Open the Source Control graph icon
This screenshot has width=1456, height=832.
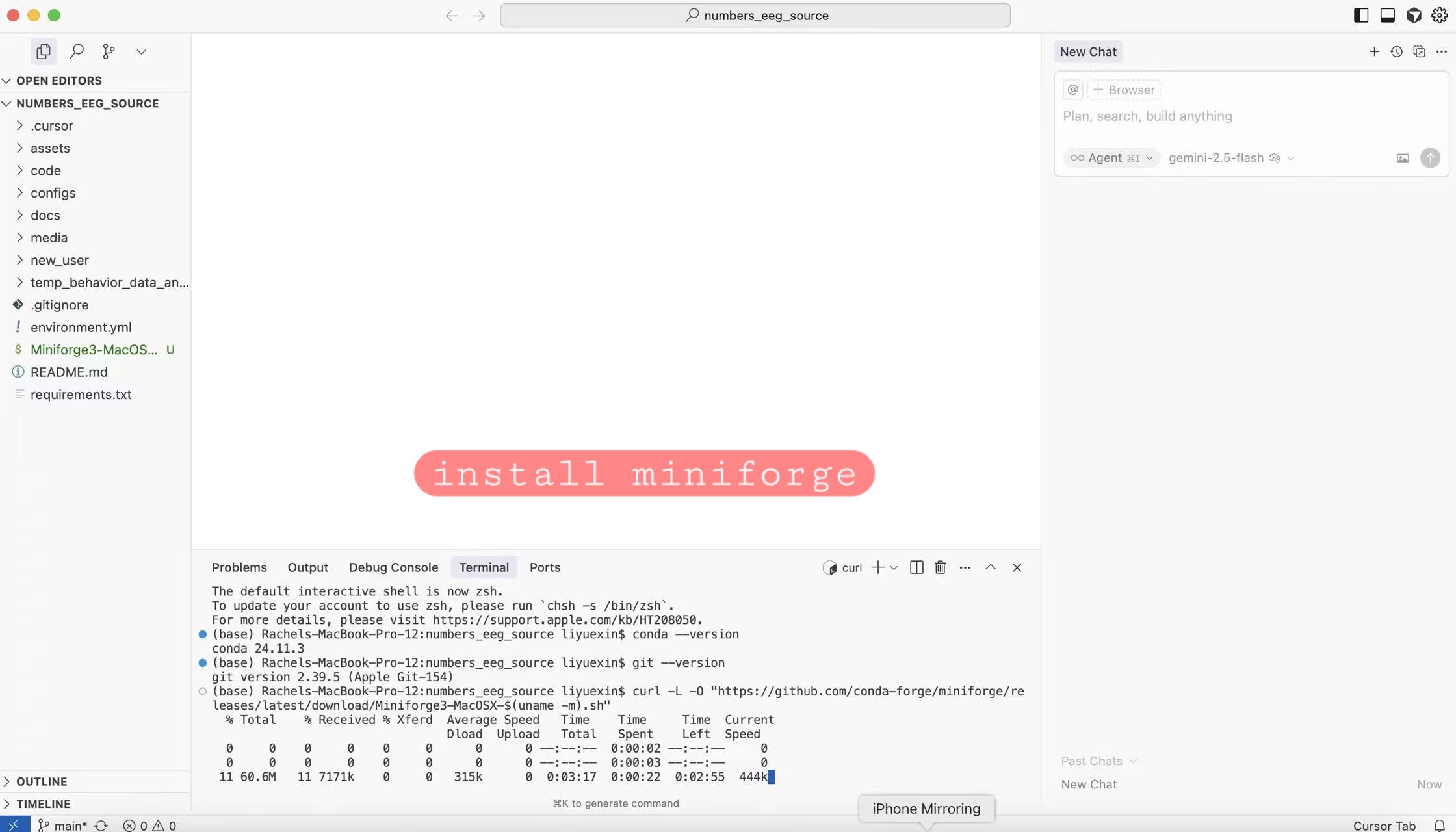click(109, 51)
